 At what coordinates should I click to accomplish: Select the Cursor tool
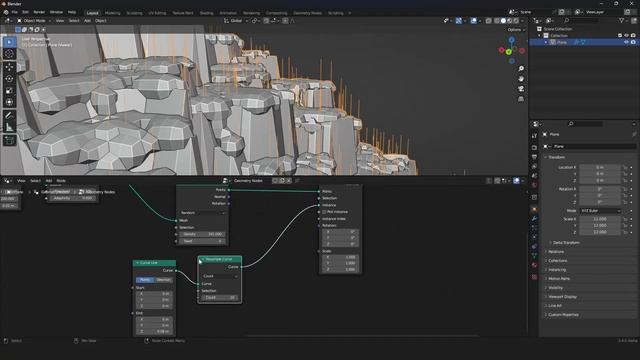(x=9, y=54)
